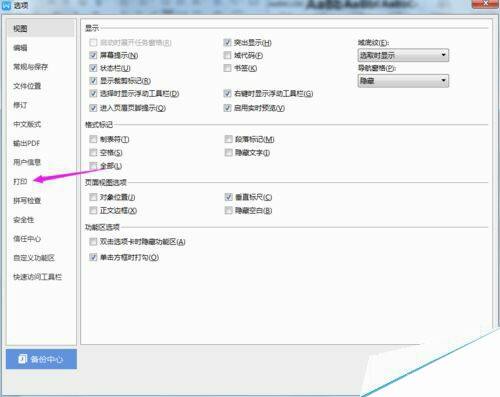The width and height of the screenshot is (500, 397).
Task: Enable 双击选项卡时隐藏功能区 checkbox
Action: 93,241
